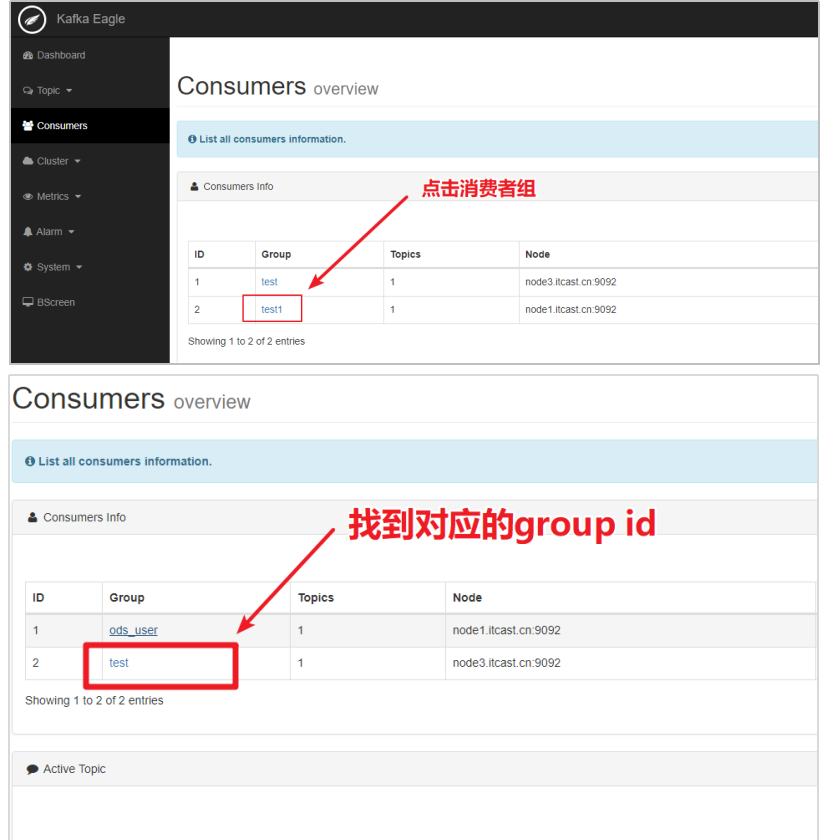
Task: Expand the System sidebar menu
Action: coord(53,267)
